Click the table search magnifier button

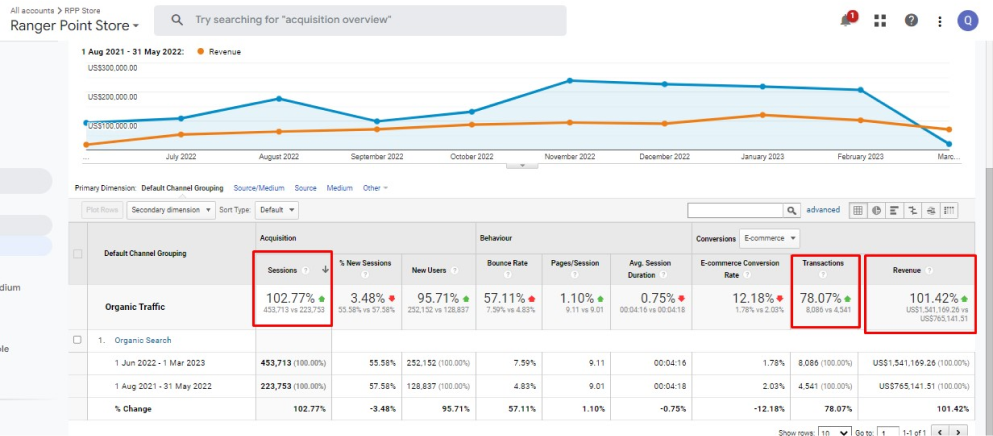coord(792,210)
